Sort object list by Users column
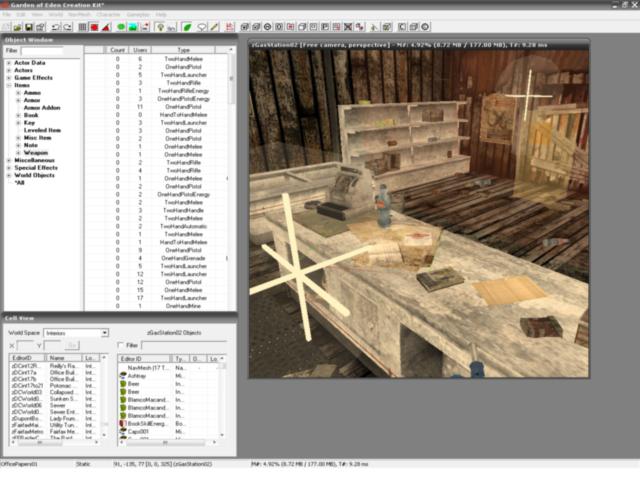 point(140,50)
